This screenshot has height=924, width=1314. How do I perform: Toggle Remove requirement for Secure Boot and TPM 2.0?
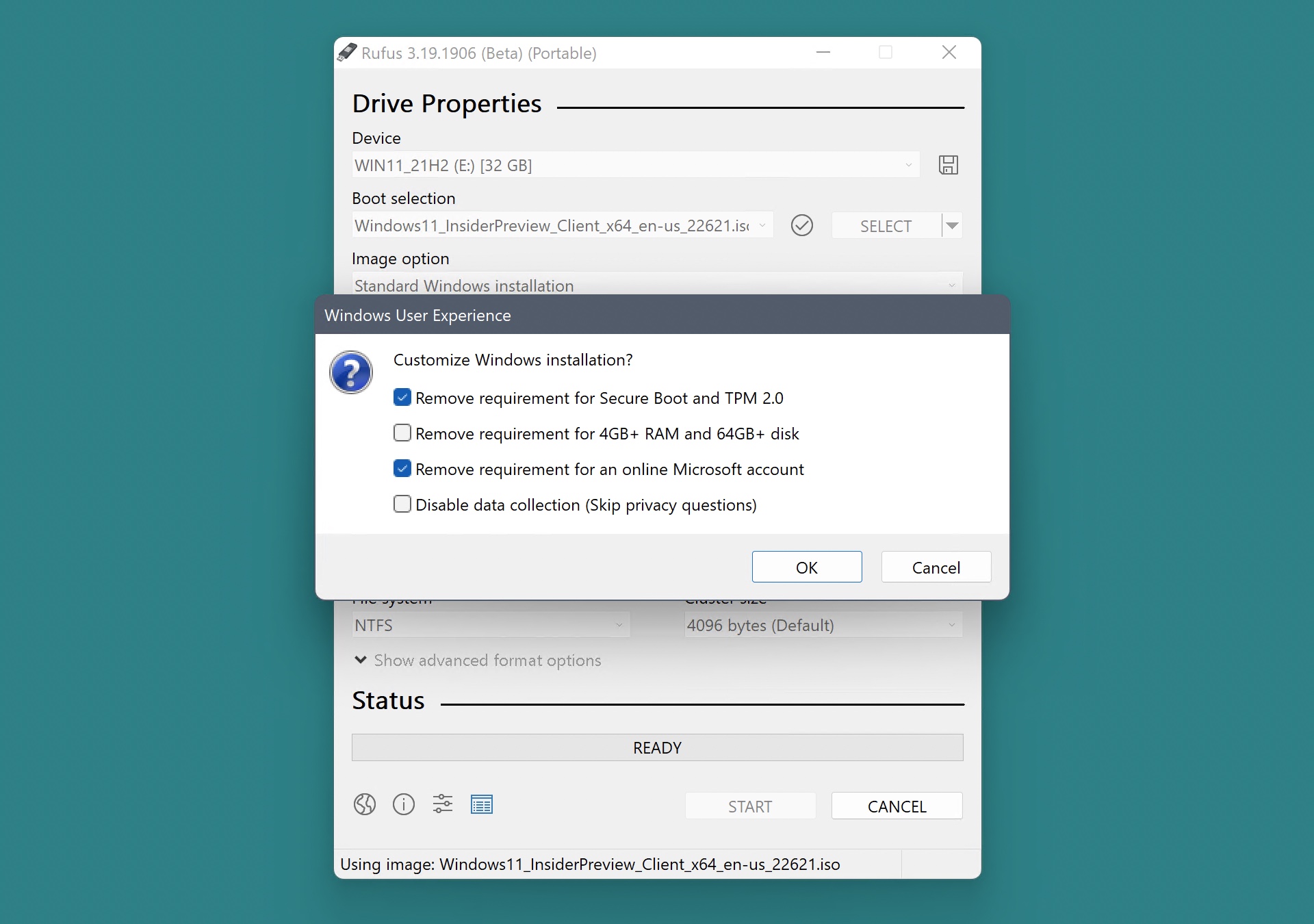tap(402, 398)
